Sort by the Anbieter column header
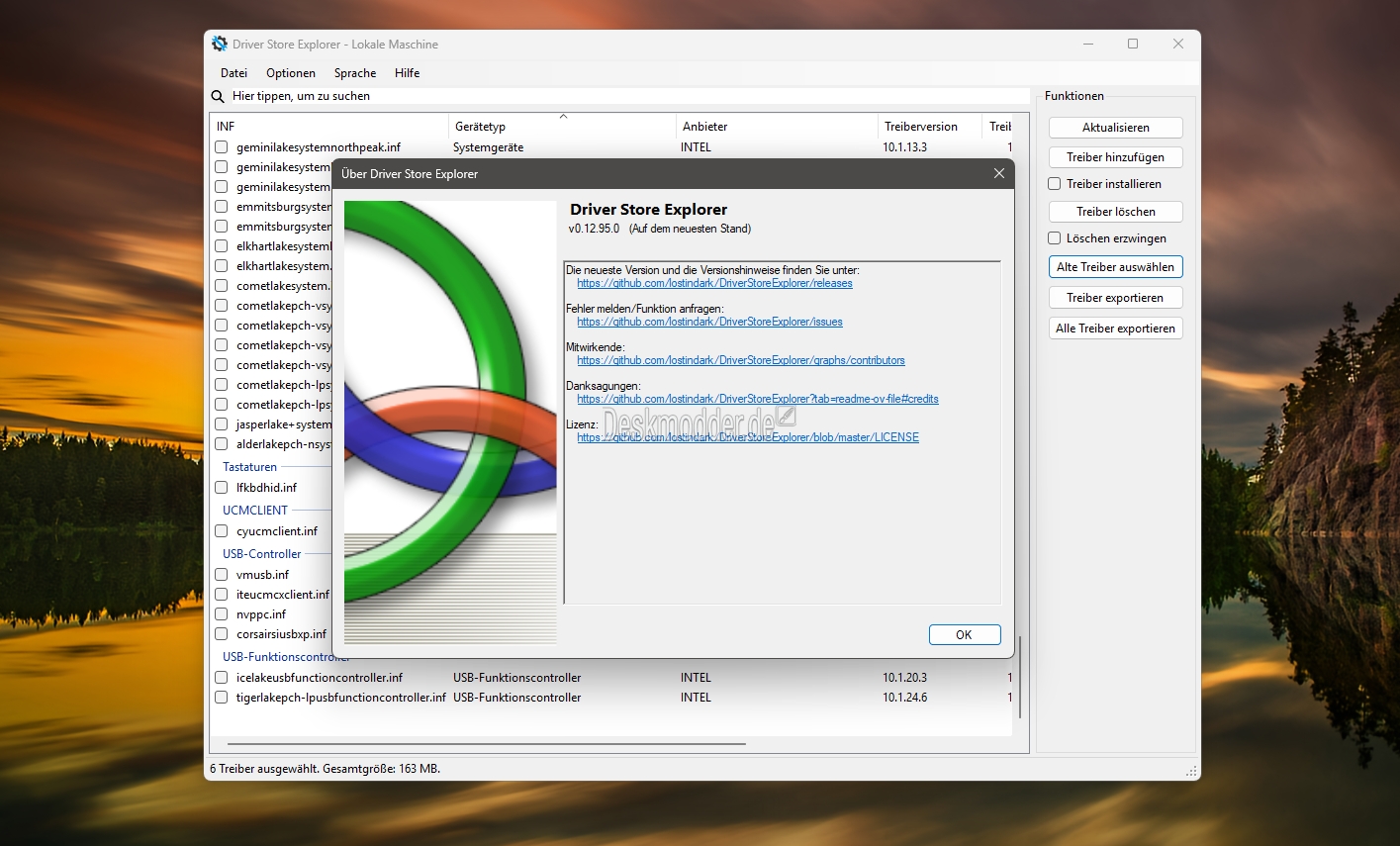The image size is (1400, 846). 777,127
